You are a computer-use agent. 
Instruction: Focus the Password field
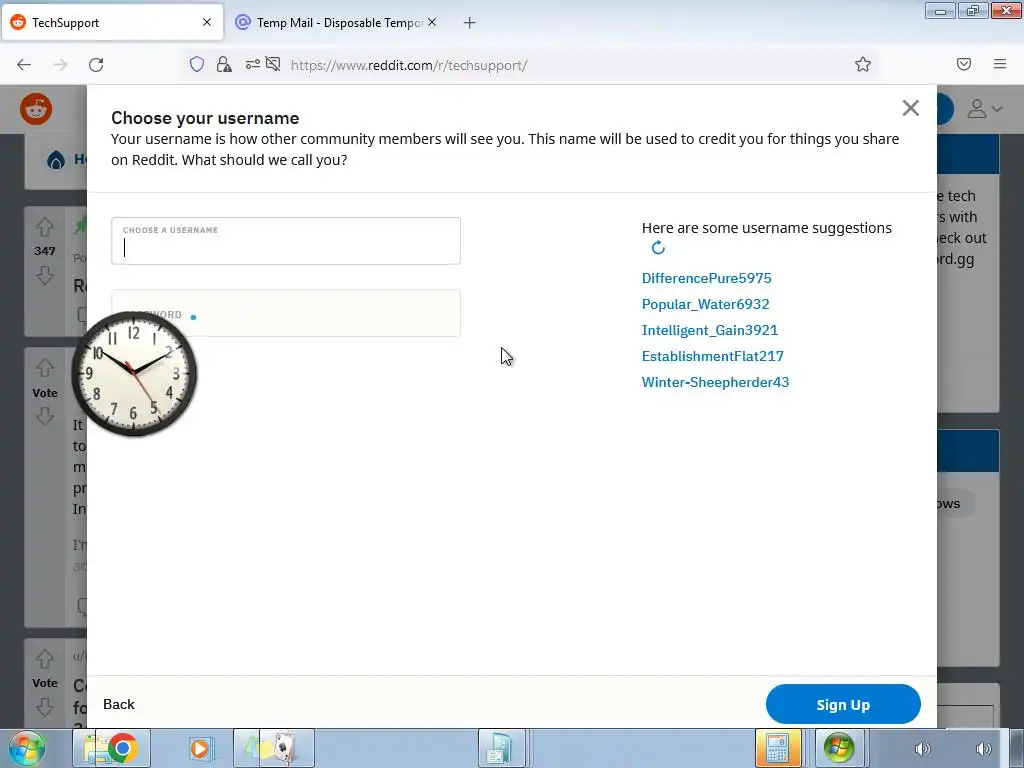[286, 313]
